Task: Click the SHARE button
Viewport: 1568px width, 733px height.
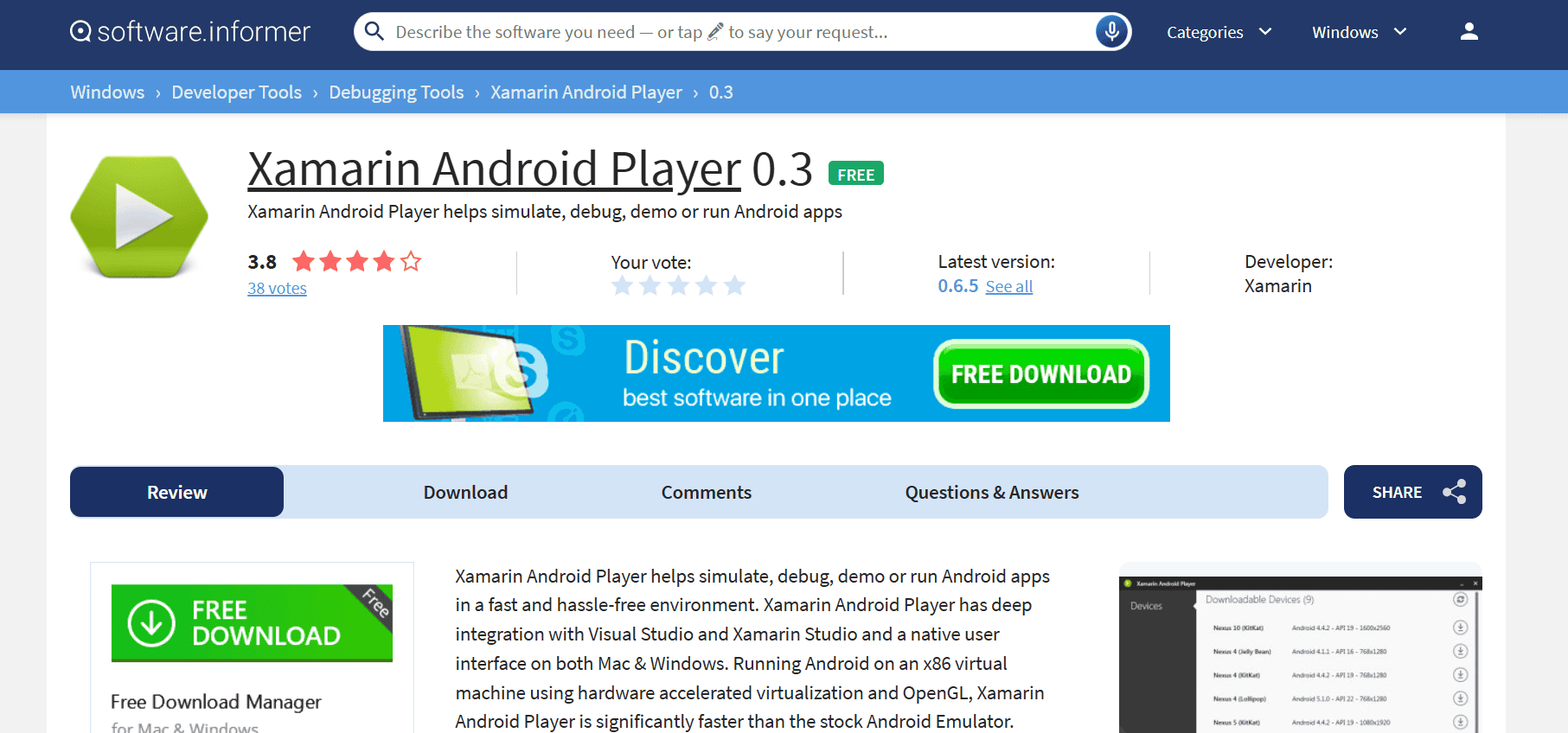Action: (x=1412, y=492)
